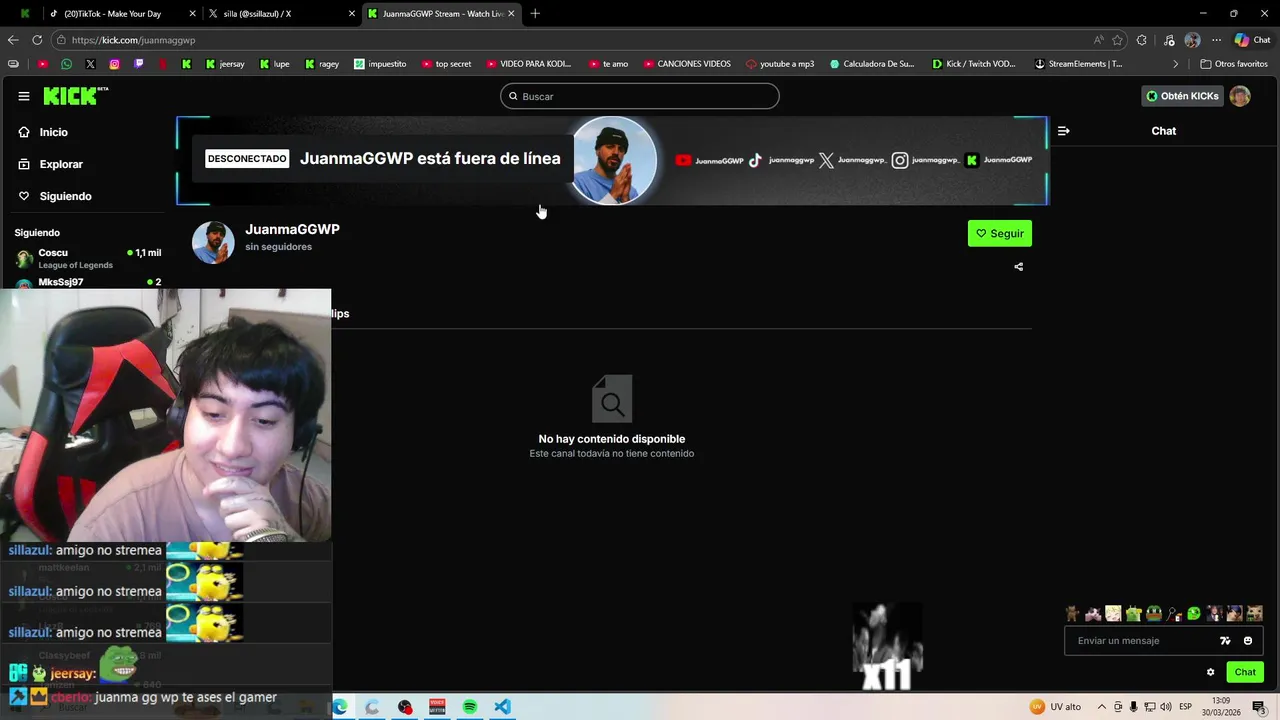Open the jeersay bookmark
The image size is (1280, 720).
pyautogui.click(x=225, y=64)
